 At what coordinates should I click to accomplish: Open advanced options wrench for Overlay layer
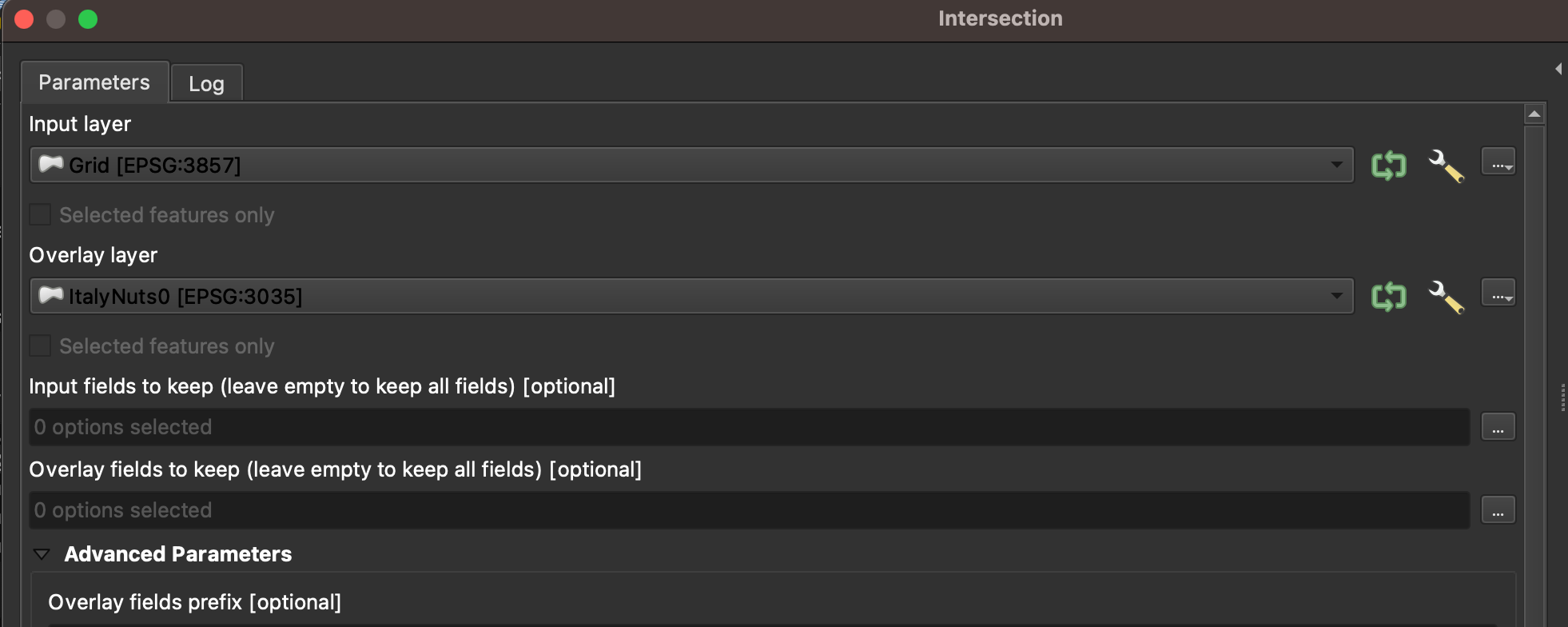click(x=1445, y=297)
